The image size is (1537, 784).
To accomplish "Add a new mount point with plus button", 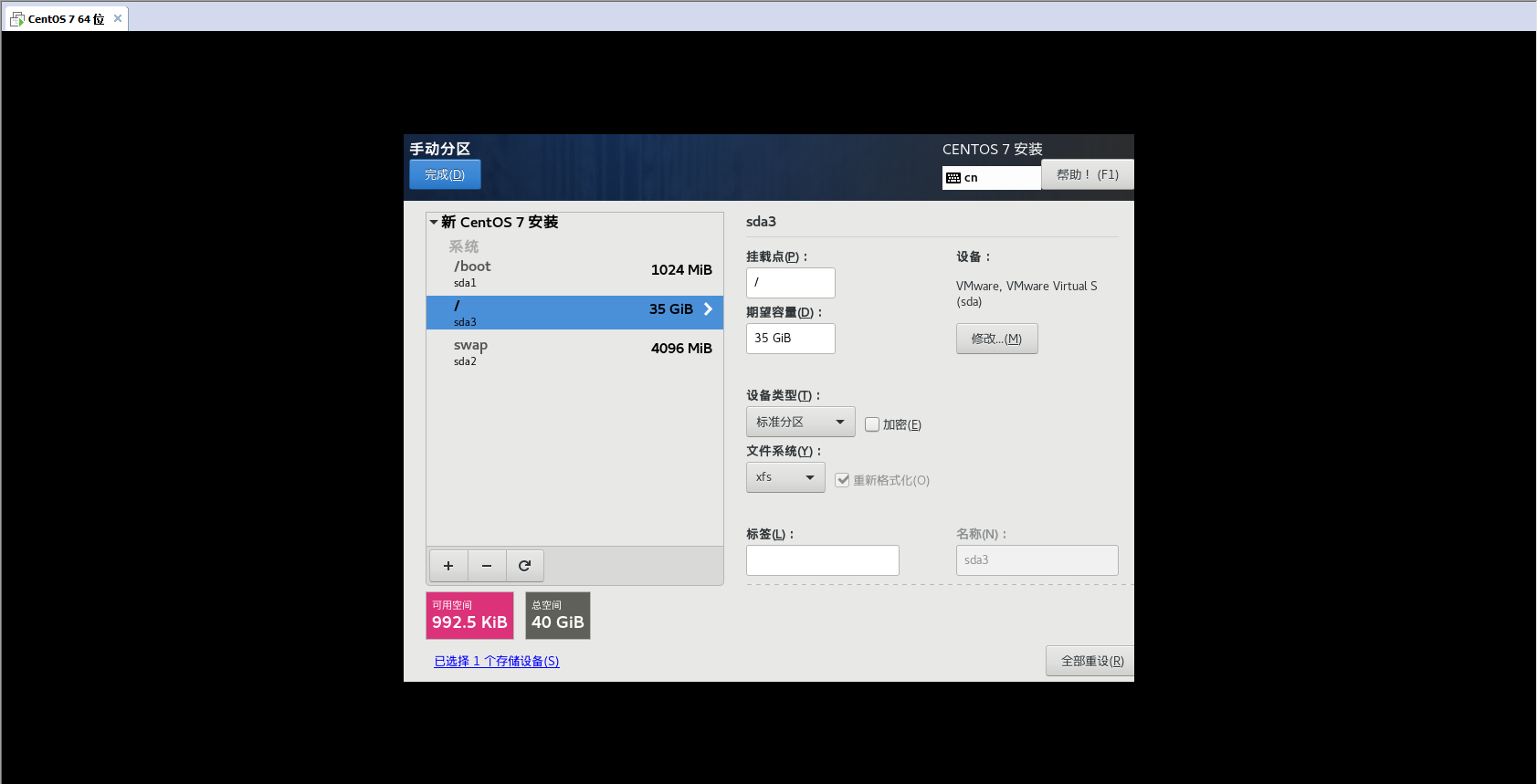I will point(448,566).
